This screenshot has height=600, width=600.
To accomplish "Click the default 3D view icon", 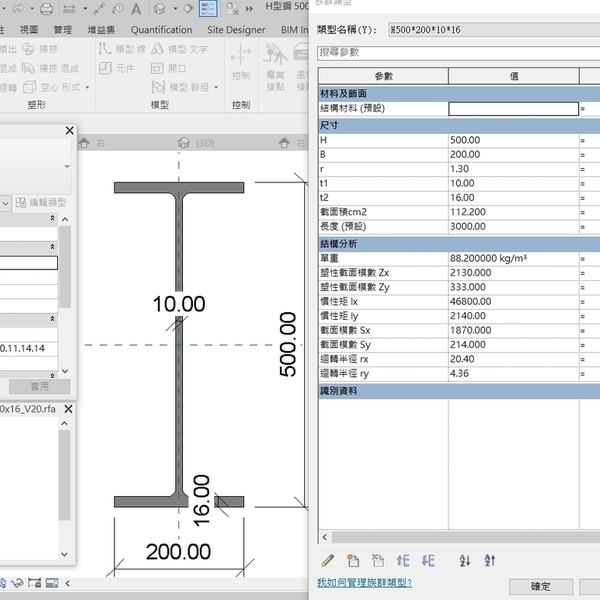I will click(161, 8).
